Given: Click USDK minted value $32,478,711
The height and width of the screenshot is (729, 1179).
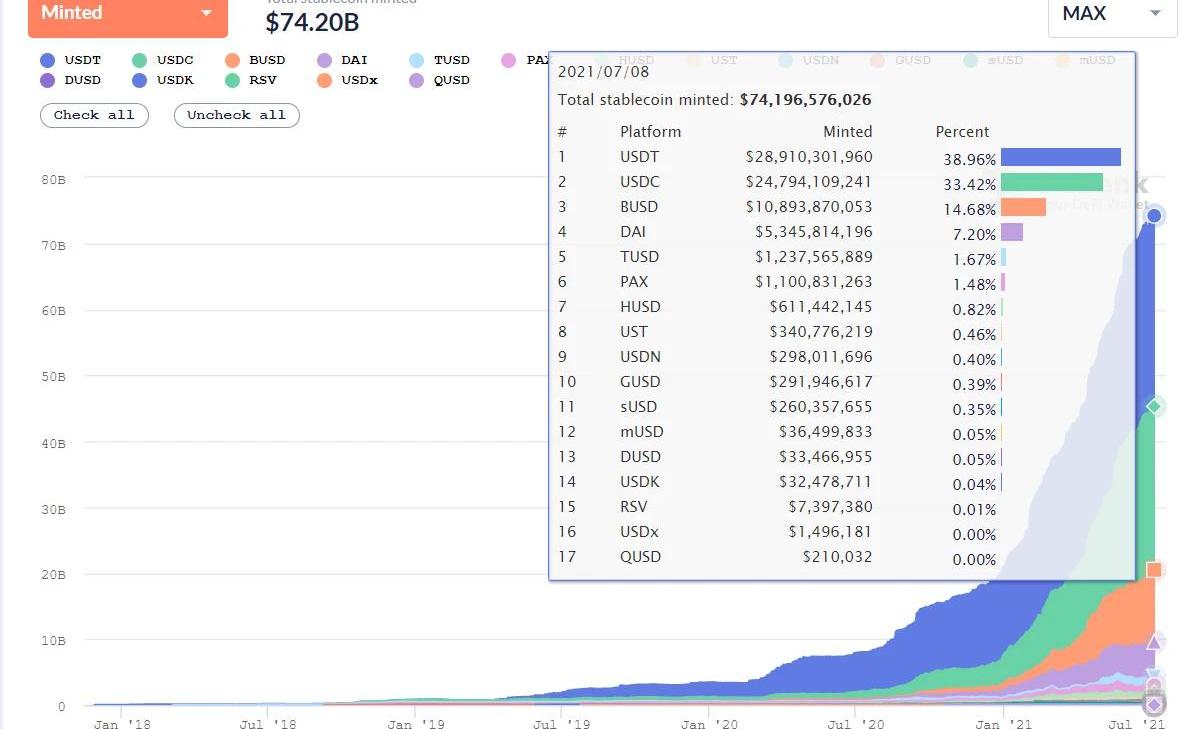Looking at the screenshot, I should click(826, 482).
